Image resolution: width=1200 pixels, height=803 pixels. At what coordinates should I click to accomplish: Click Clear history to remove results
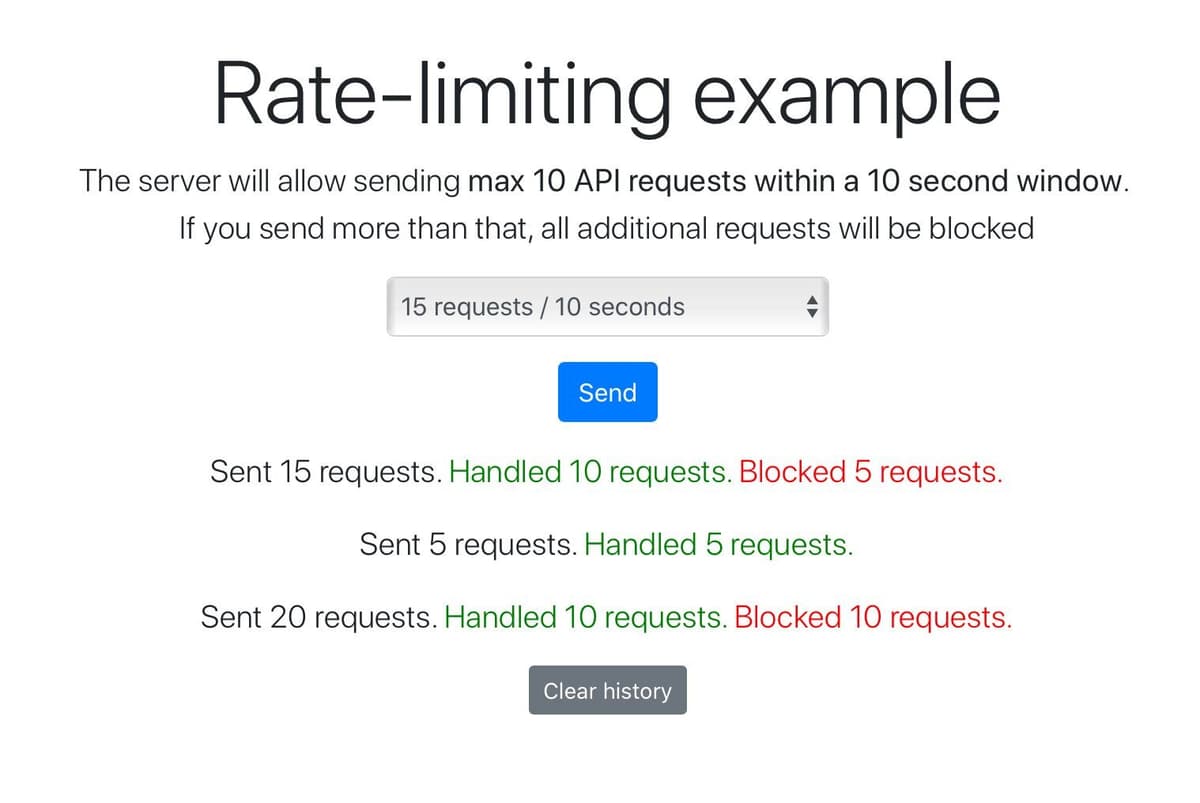click(x=607, y=690)
